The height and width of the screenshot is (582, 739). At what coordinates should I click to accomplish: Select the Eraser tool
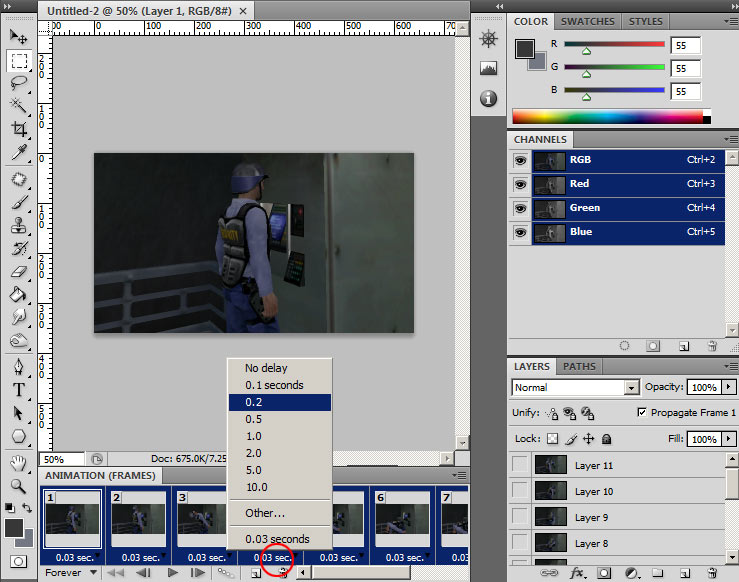(19, 271)
